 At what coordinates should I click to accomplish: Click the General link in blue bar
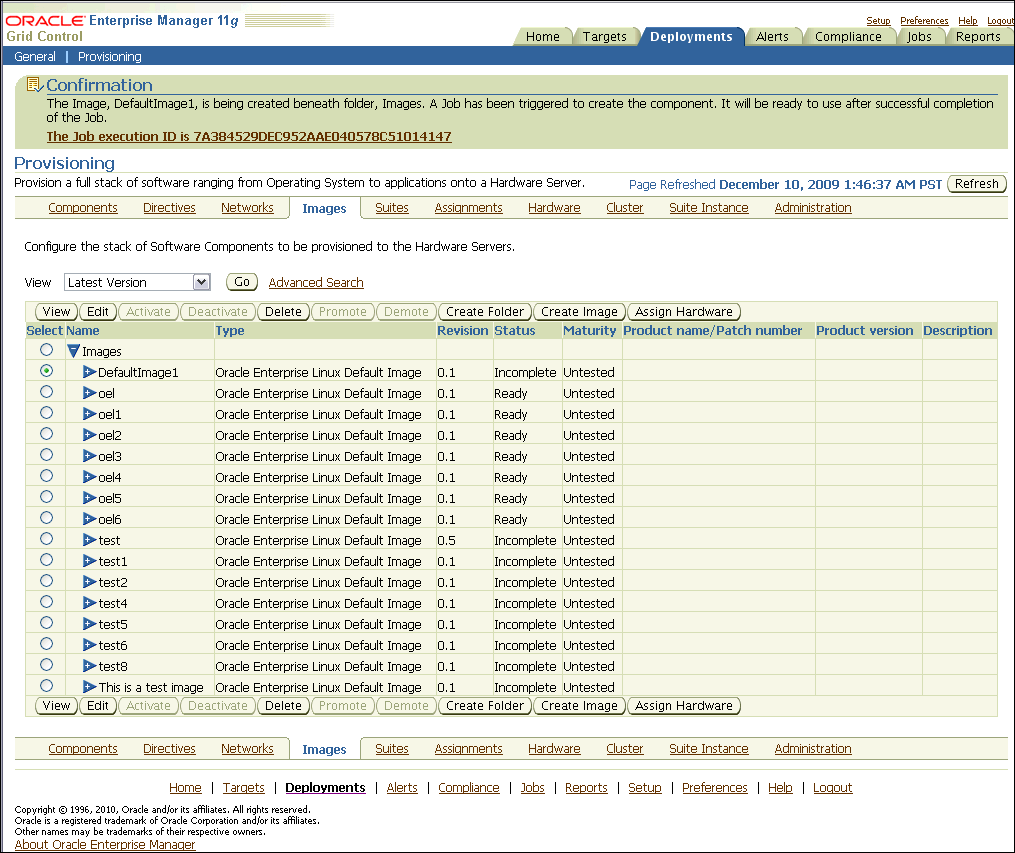[x=35, y=57]
